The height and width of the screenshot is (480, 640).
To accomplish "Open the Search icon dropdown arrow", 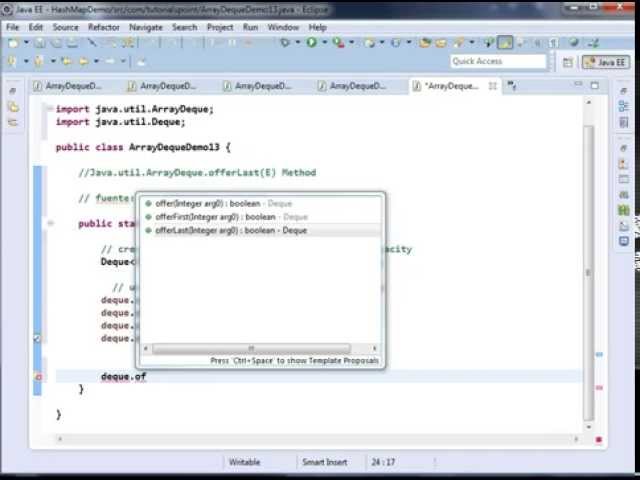I will pos(472,42).
